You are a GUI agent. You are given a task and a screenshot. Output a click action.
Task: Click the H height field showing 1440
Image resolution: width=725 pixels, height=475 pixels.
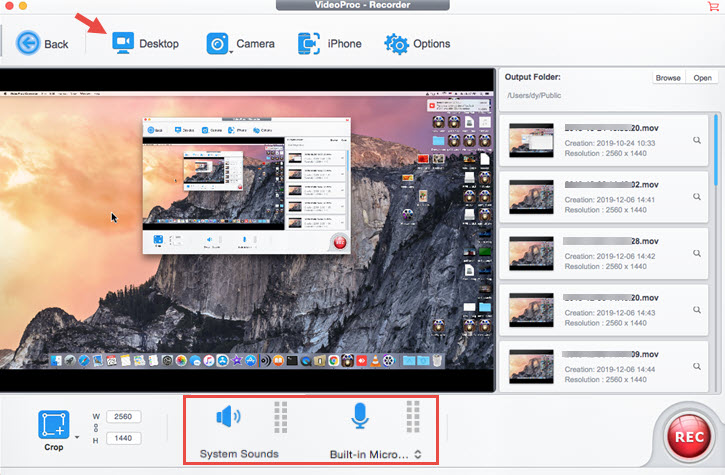123,438
